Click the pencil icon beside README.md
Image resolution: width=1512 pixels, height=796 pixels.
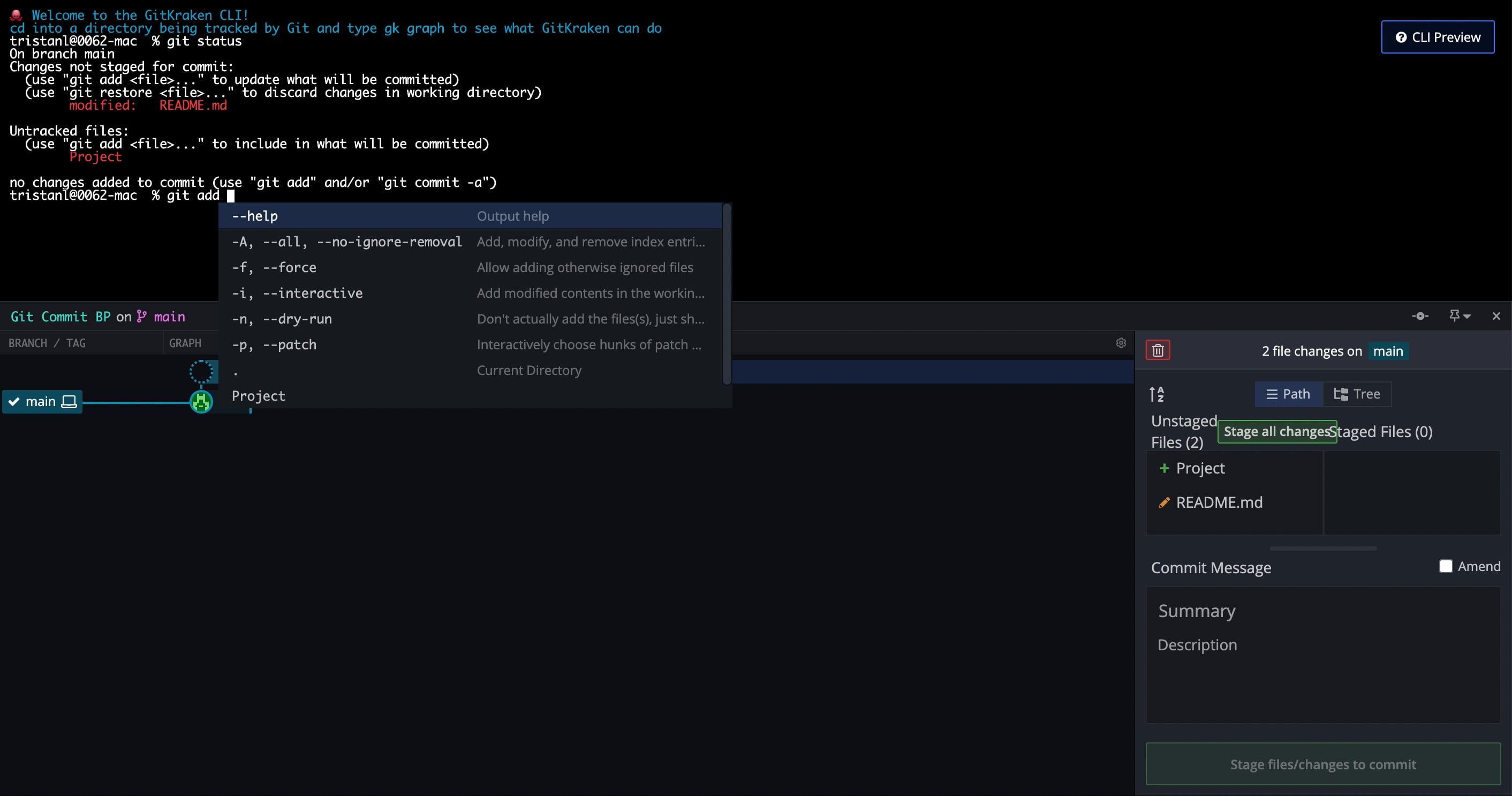(1164, 502)
